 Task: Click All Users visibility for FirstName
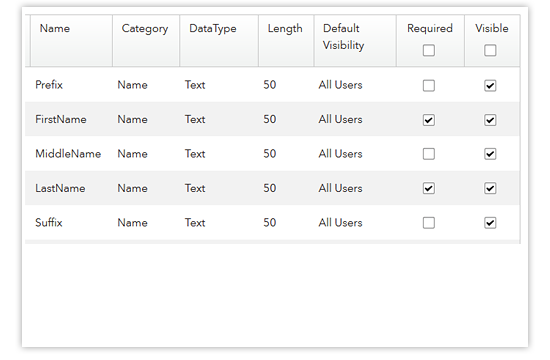coord(340,119)
